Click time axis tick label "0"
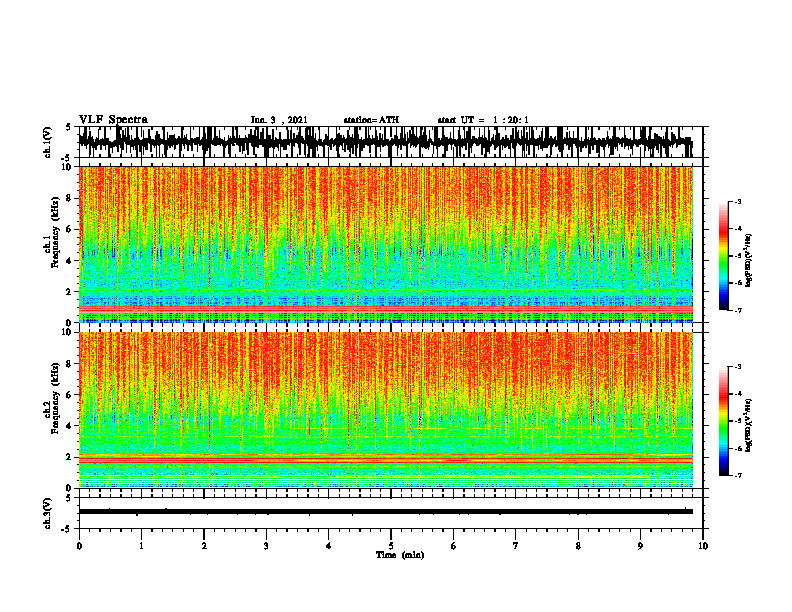 pyautogui.click(x=79, y=546)
